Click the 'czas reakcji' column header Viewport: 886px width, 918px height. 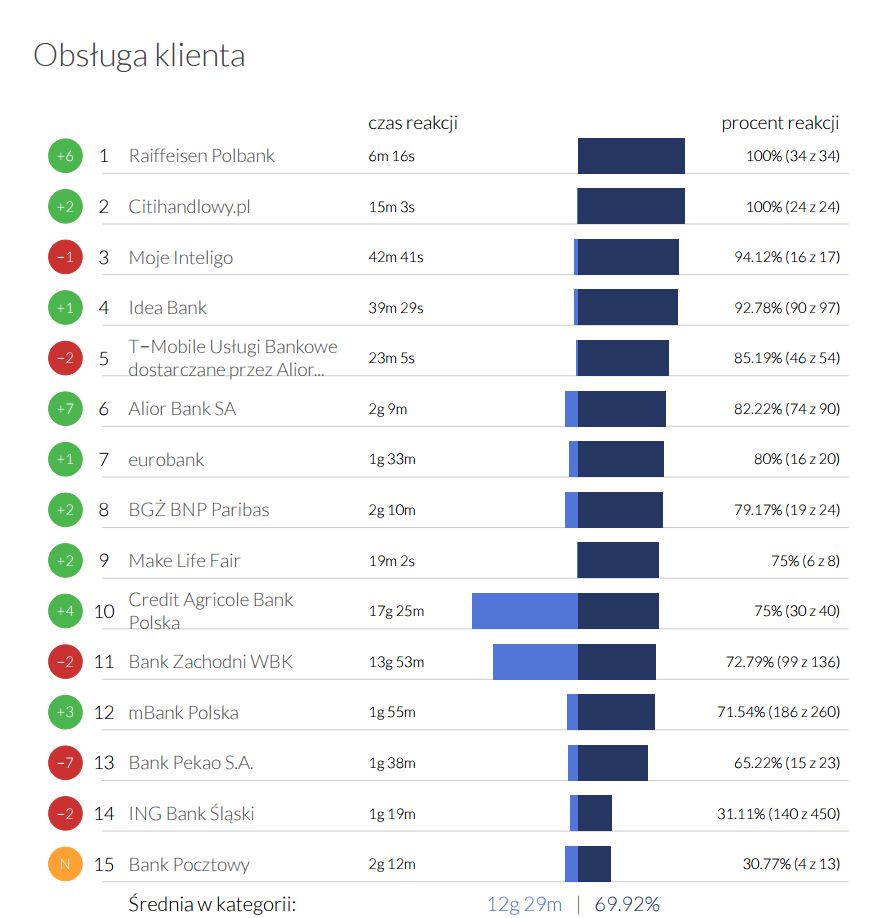click(413, 123)
